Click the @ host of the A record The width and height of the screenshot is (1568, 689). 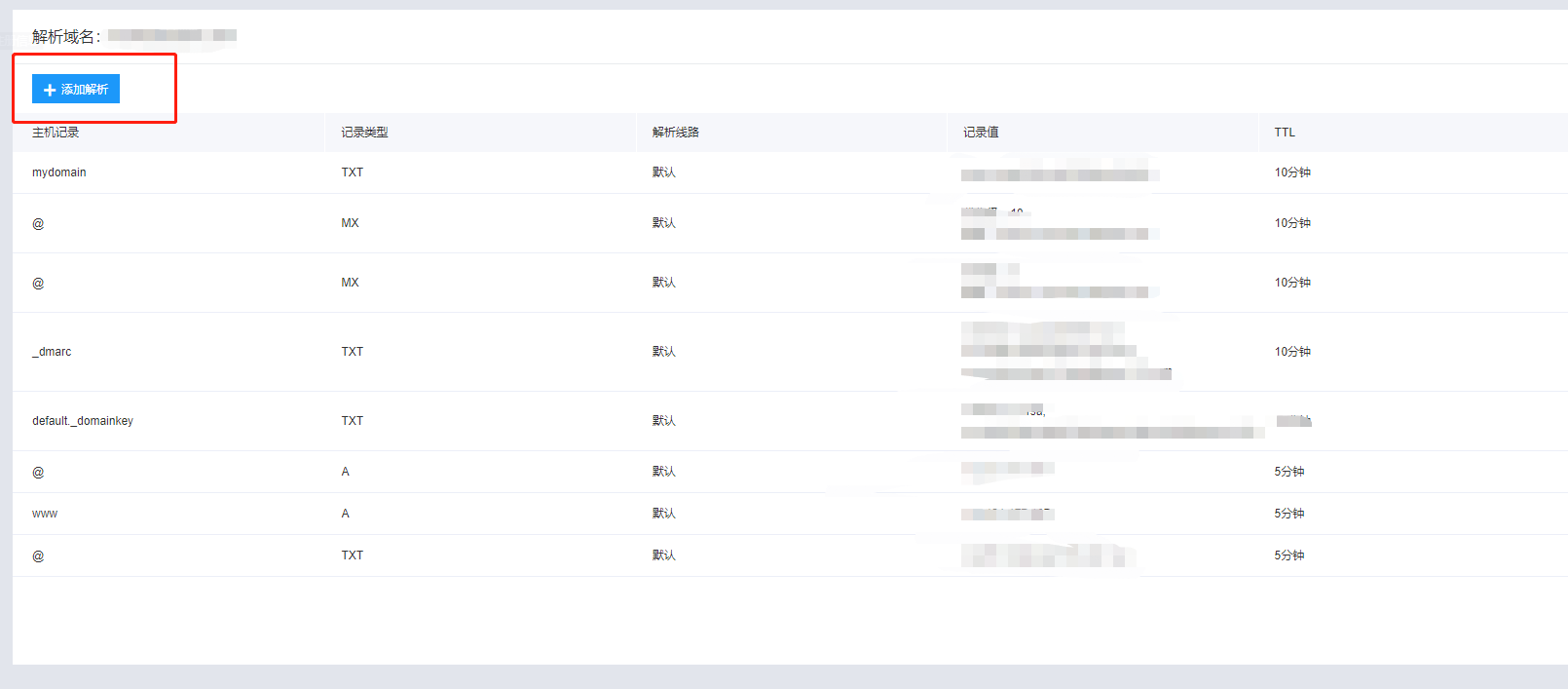pos(38,472)
